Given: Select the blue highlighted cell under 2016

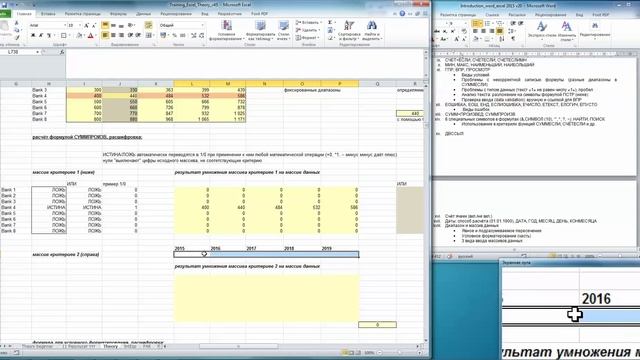Looking at the screenshot, I should 228,254.
